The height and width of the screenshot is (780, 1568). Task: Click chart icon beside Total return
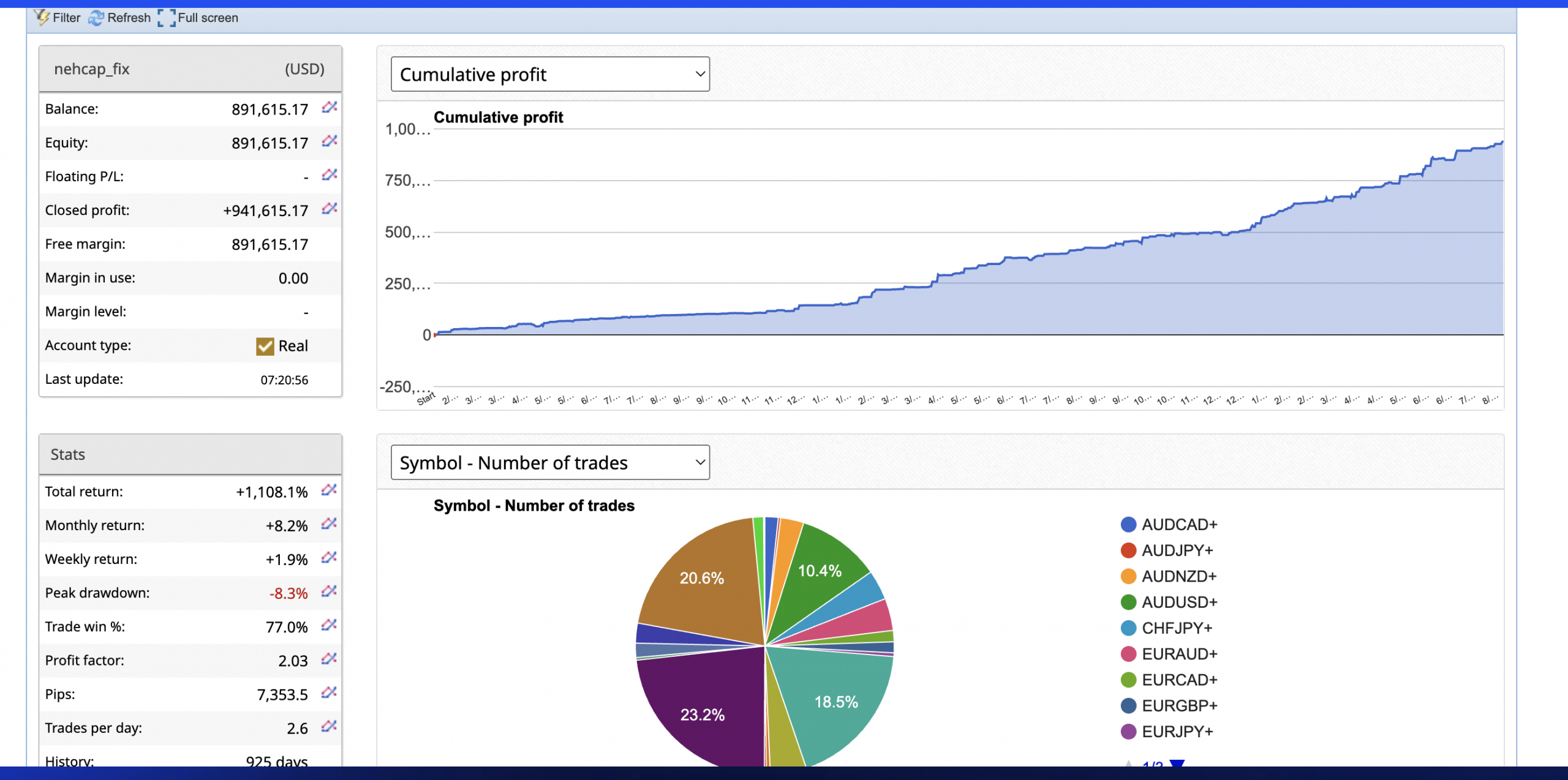click(x=330, y=490)
